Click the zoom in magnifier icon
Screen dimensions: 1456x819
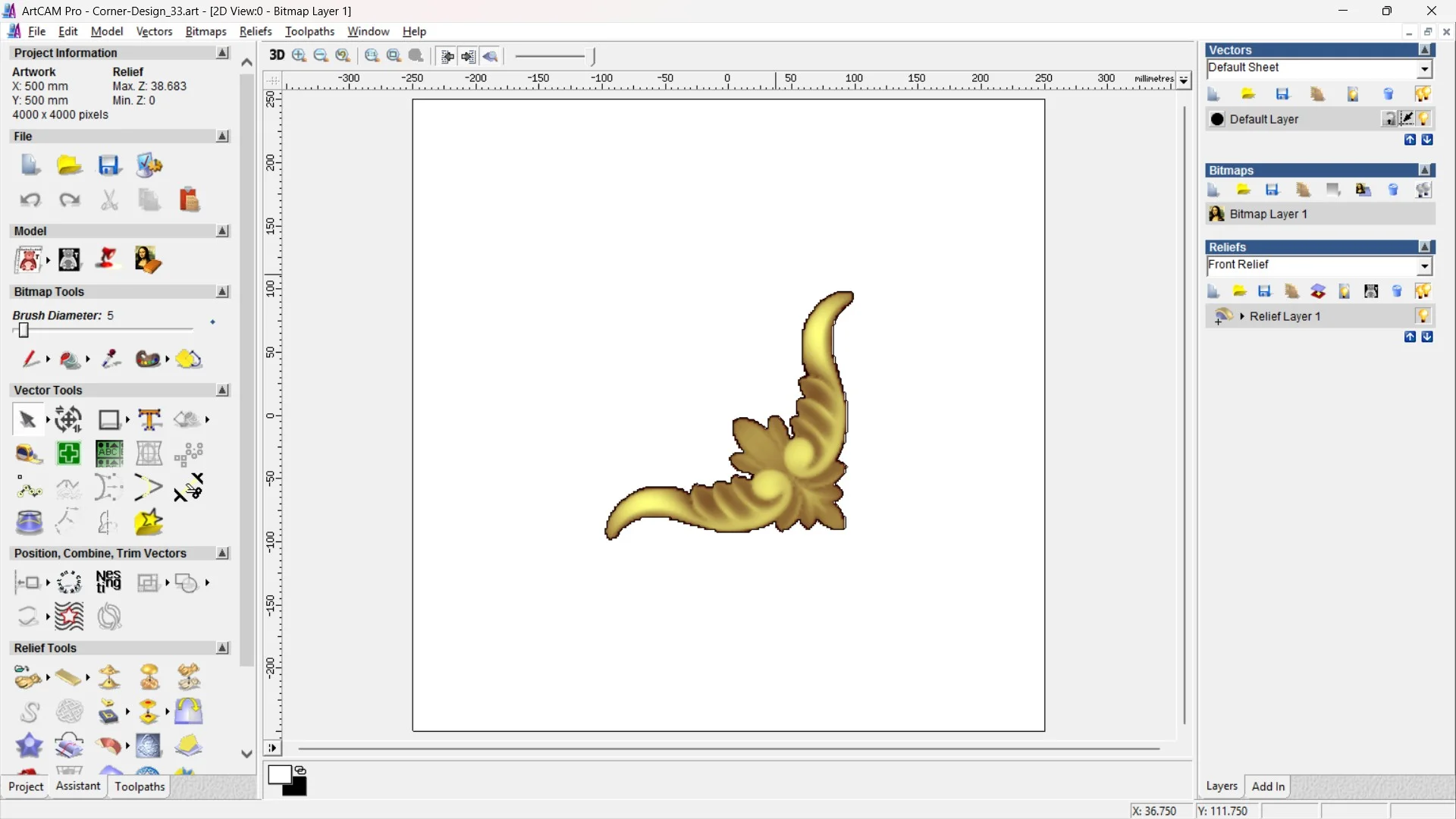[x=300, y=55]
